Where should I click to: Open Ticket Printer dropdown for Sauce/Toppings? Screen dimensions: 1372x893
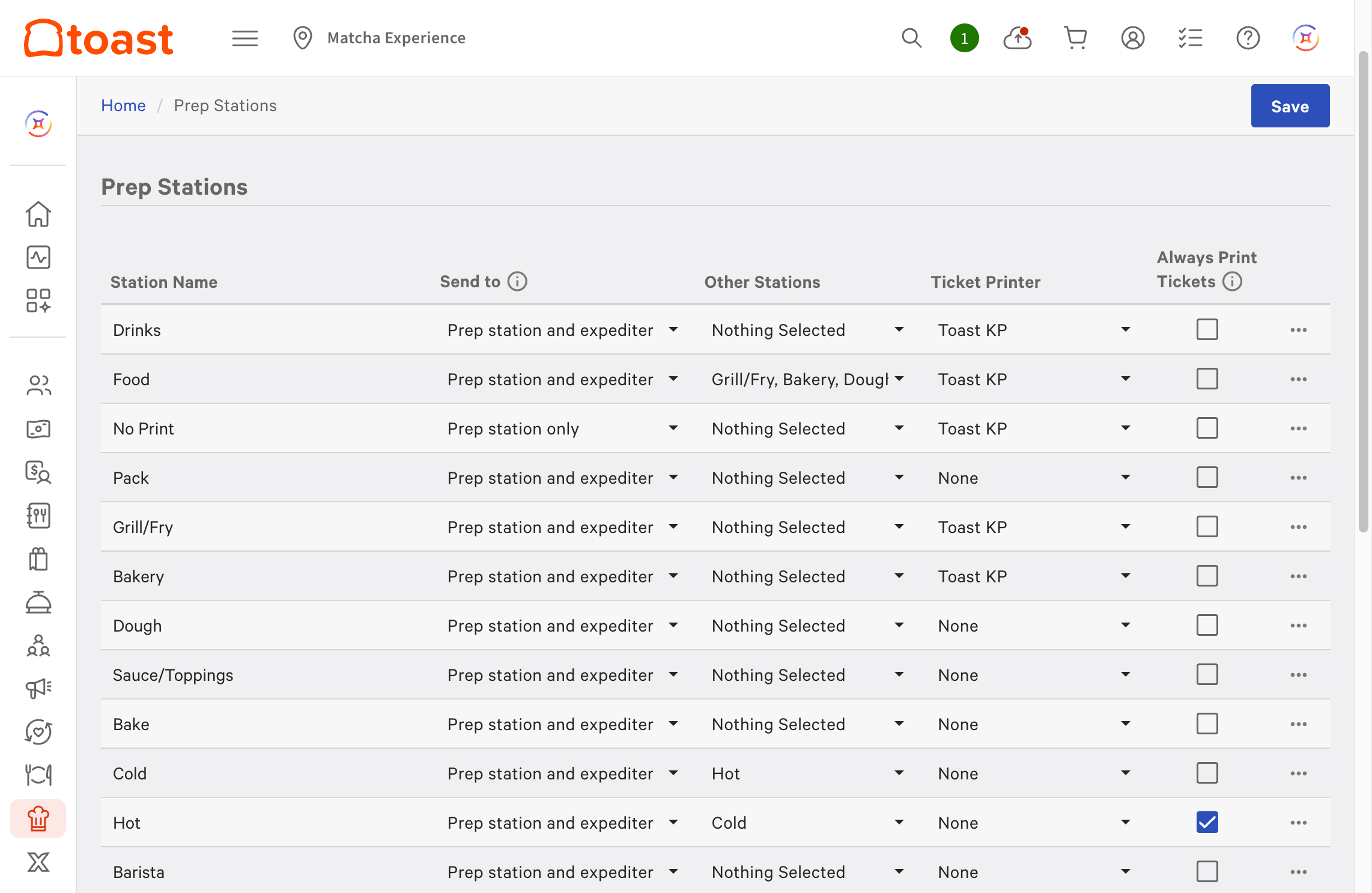1034,675
